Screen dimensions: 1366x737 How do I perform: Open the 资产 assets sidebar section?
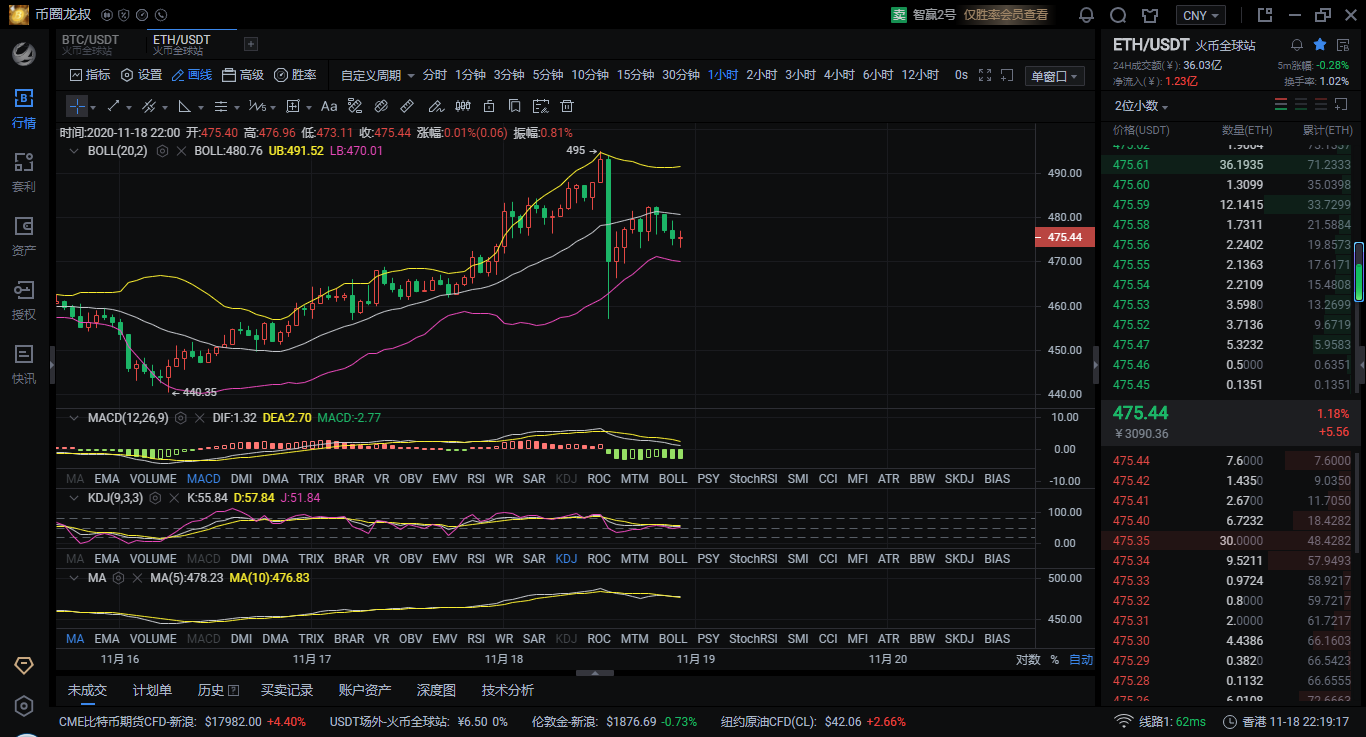tap(23, 236)
